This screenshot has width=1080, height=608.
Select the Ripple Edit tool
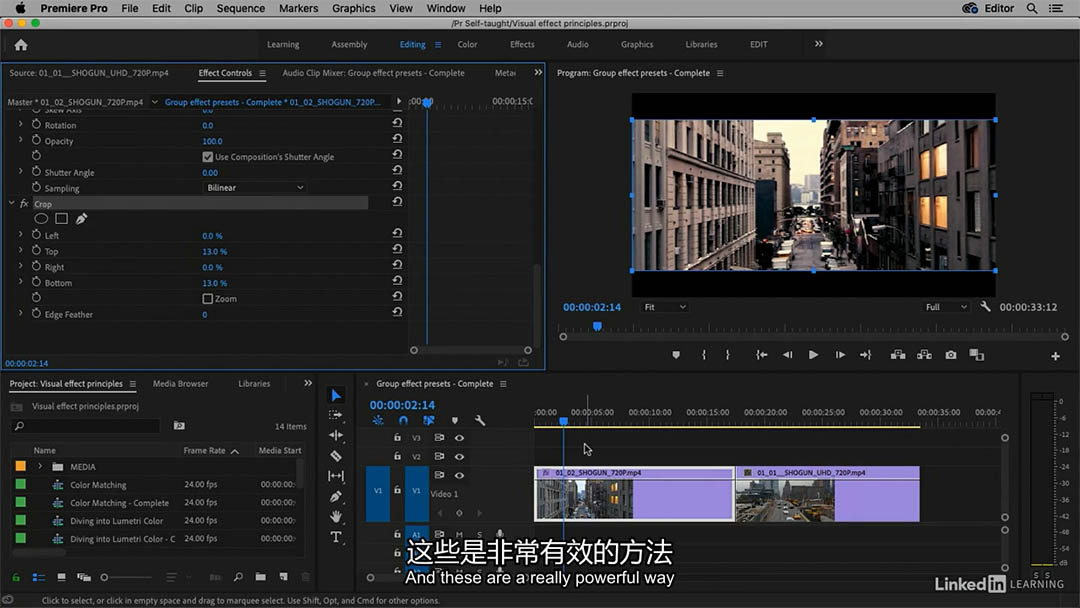coord(336,435)
